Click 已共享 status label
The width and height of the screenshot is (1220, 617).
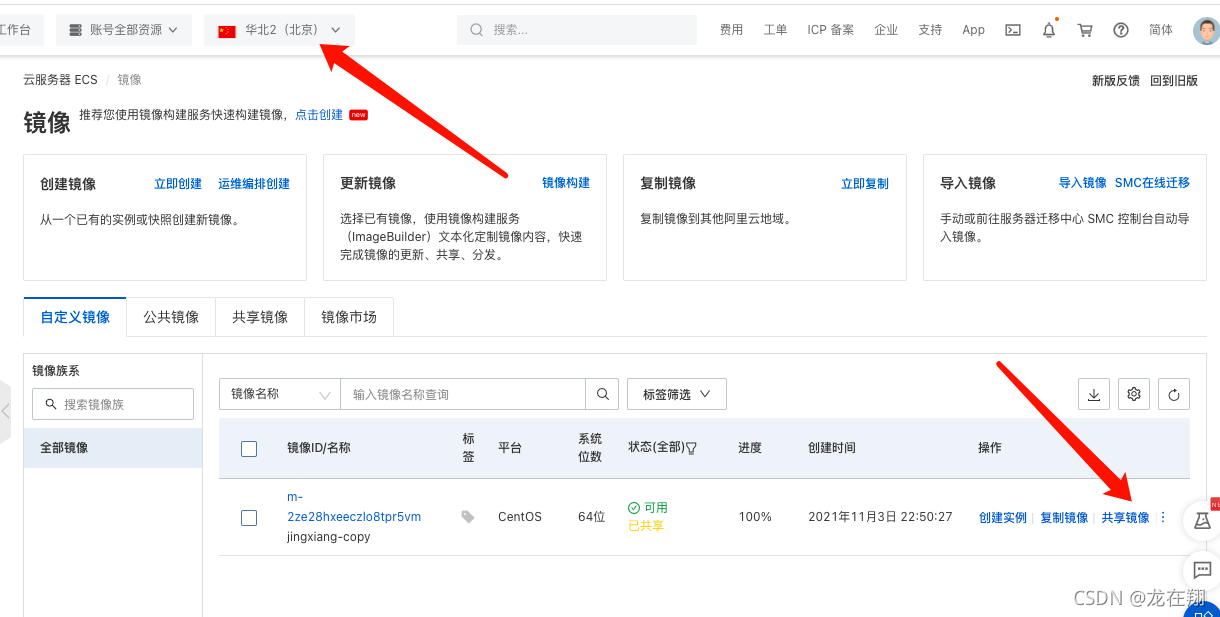(646, 526)
